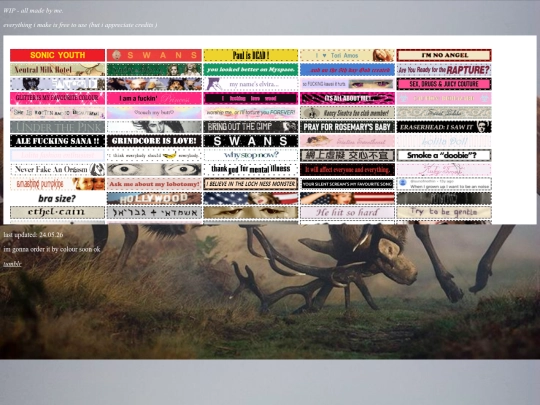Click the pale Lolita Doll banner
Screen dimensions: 540x405
(x=444, y=141)
